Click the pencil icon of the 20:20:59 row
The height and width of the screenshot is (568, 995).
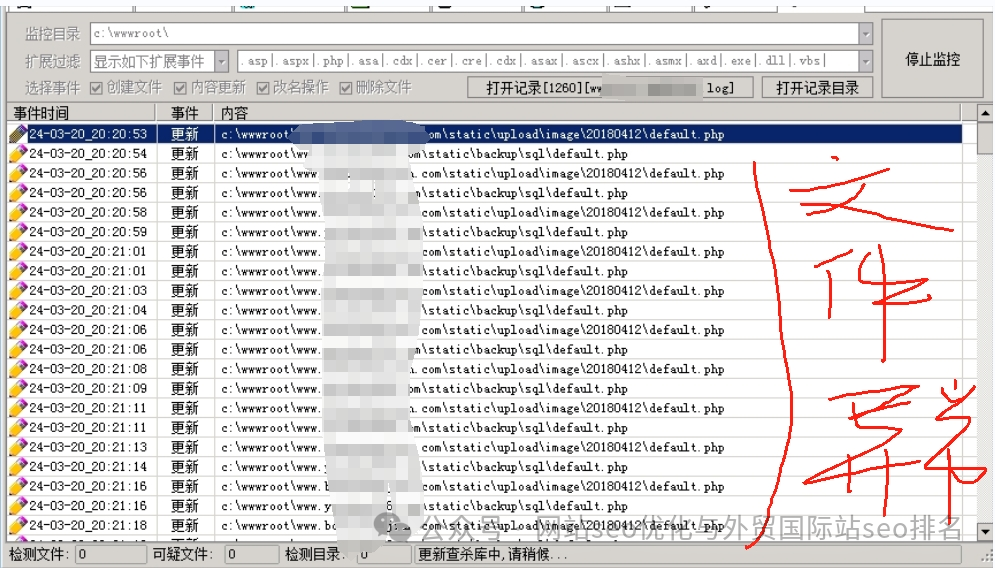point(18,232)
